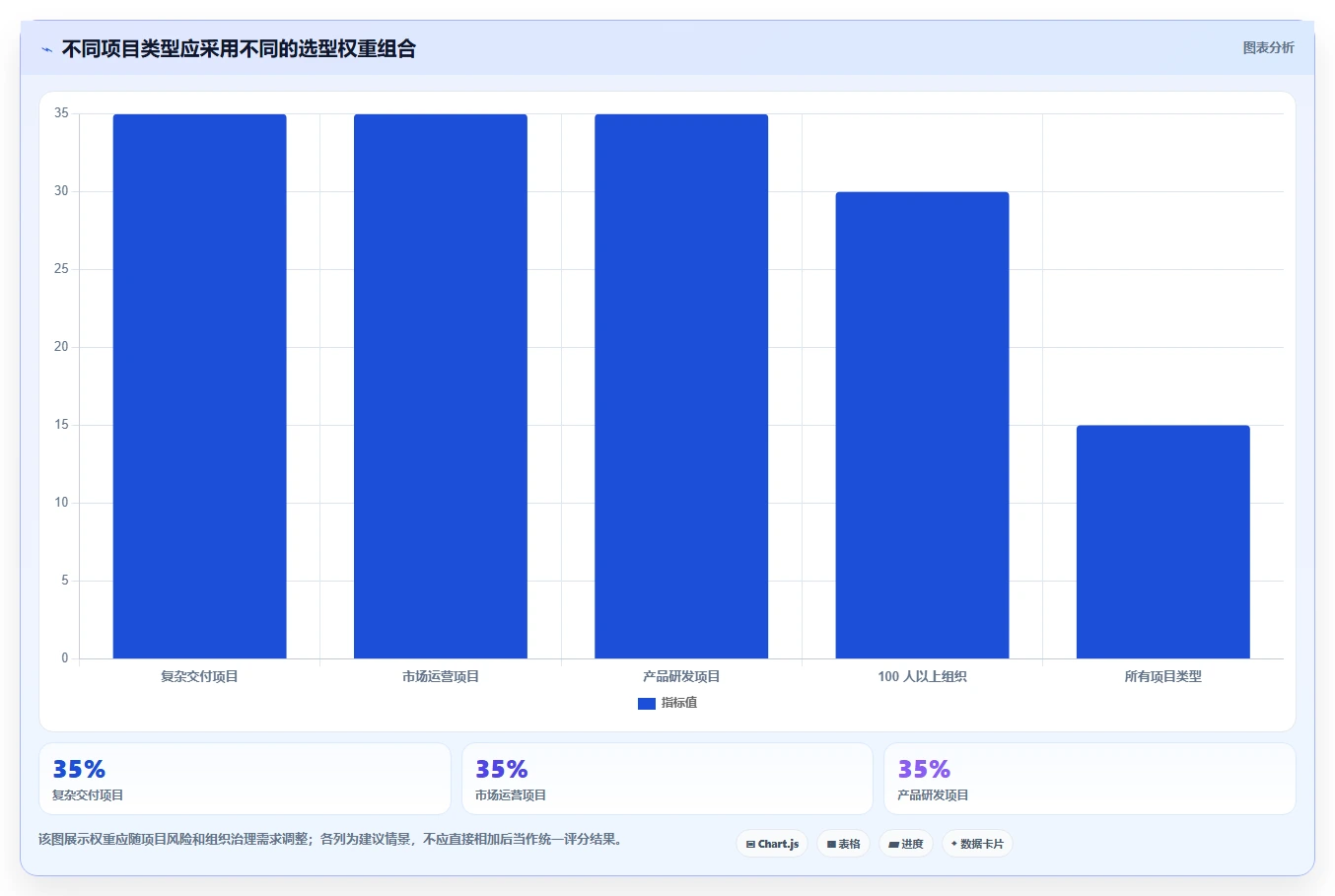
Task: Select the 市场运营项目 bar in the chart
Action: pos(441,386)
